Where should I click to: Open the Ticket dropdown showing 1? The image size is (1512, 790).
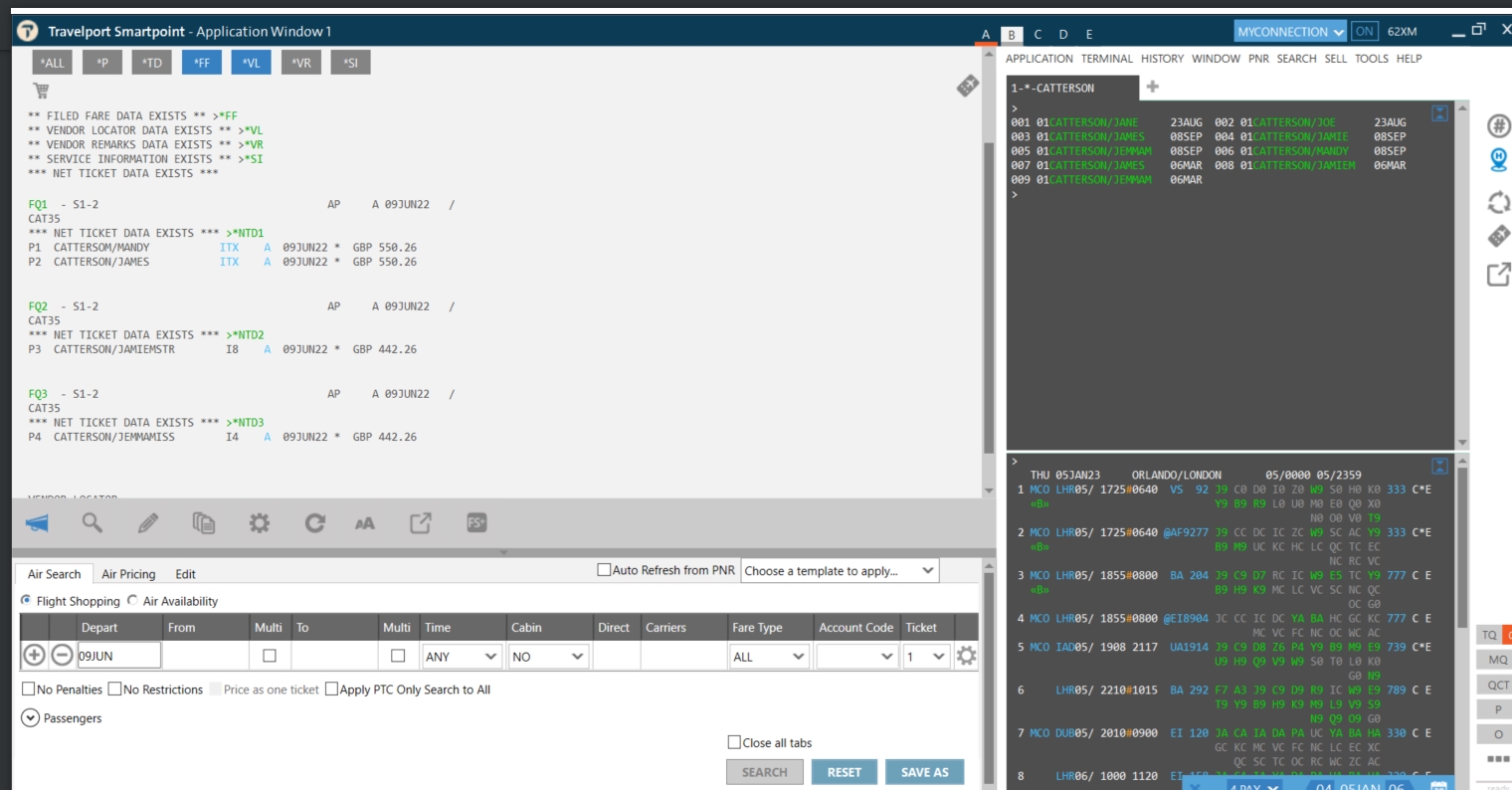925,657
